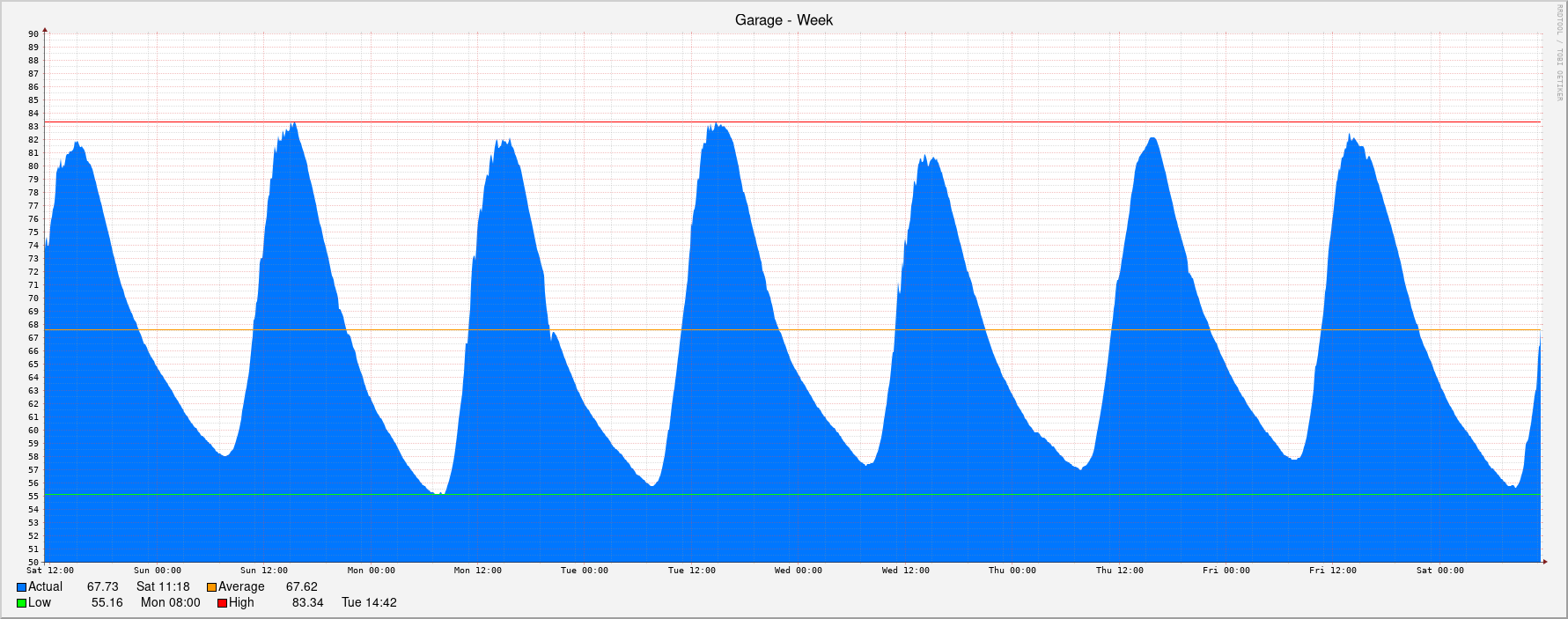This screenshot has height=619, width=1568.
Task: Click the "Sun 12:00" x-axis label
Action: point(263,571)
